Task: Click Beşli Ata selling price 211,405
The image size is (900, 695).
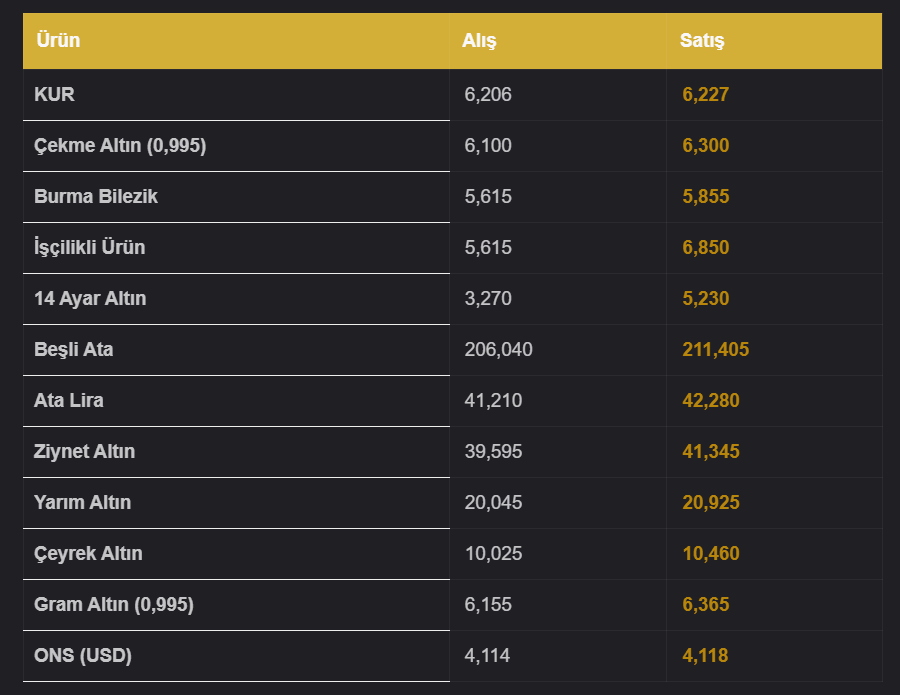Action: click(x=715, y=350)
